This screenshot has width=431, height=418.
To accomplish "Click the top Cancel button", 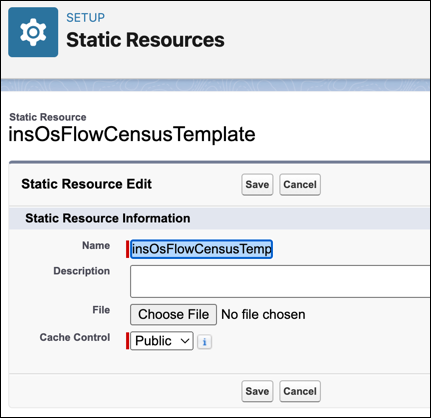I will tap(300, 184).
